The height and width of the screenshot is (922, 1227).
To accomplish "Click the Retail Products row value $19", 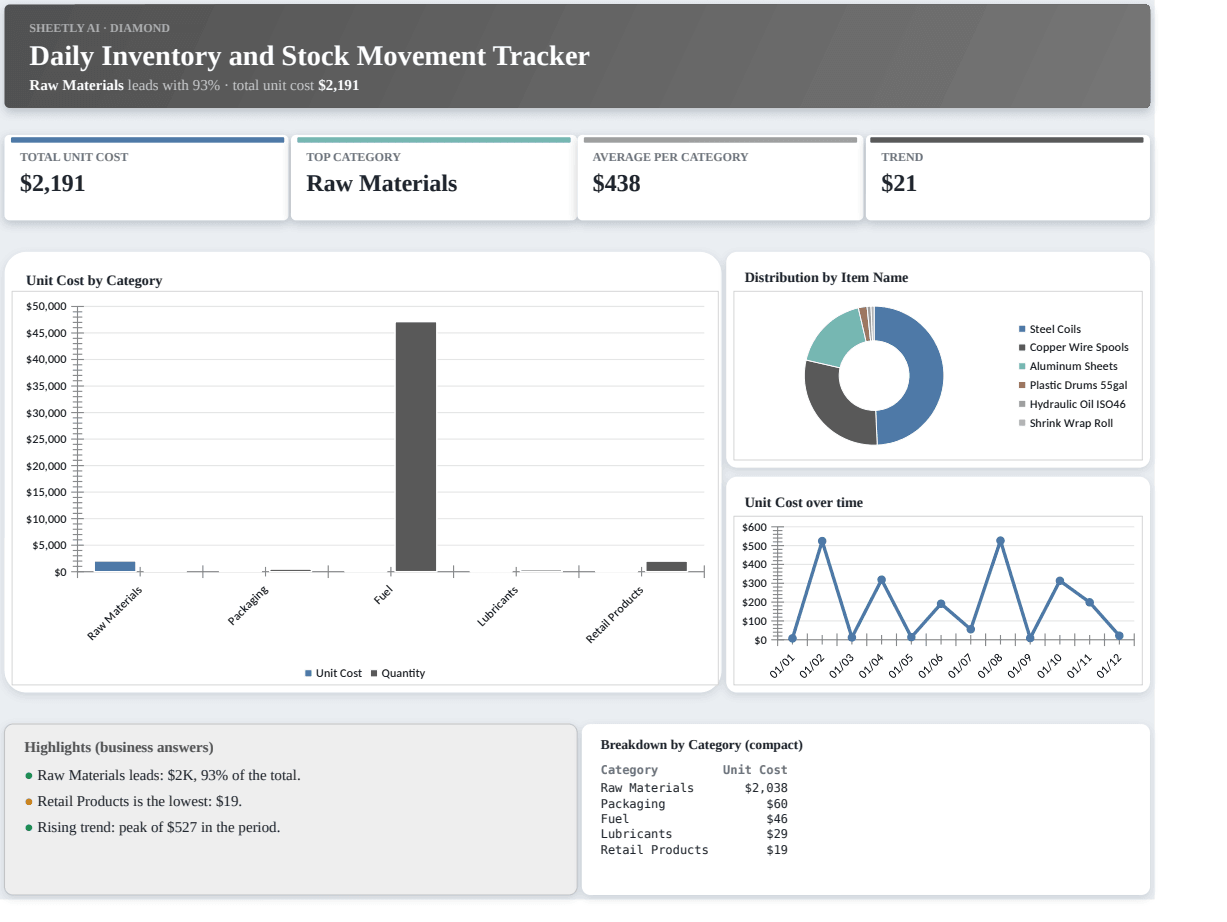I will [777, 850].
